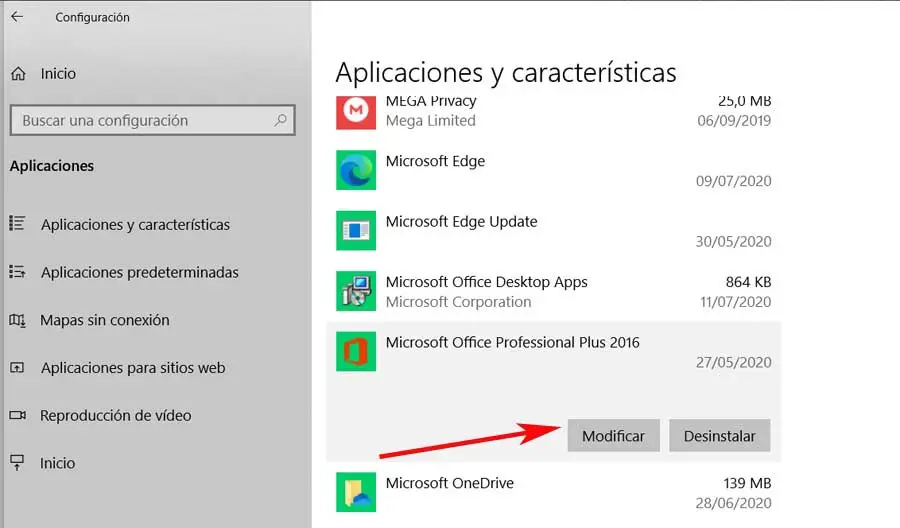
Task: Click the 06/09/2019 install date
Action: (x=734, y=121)
